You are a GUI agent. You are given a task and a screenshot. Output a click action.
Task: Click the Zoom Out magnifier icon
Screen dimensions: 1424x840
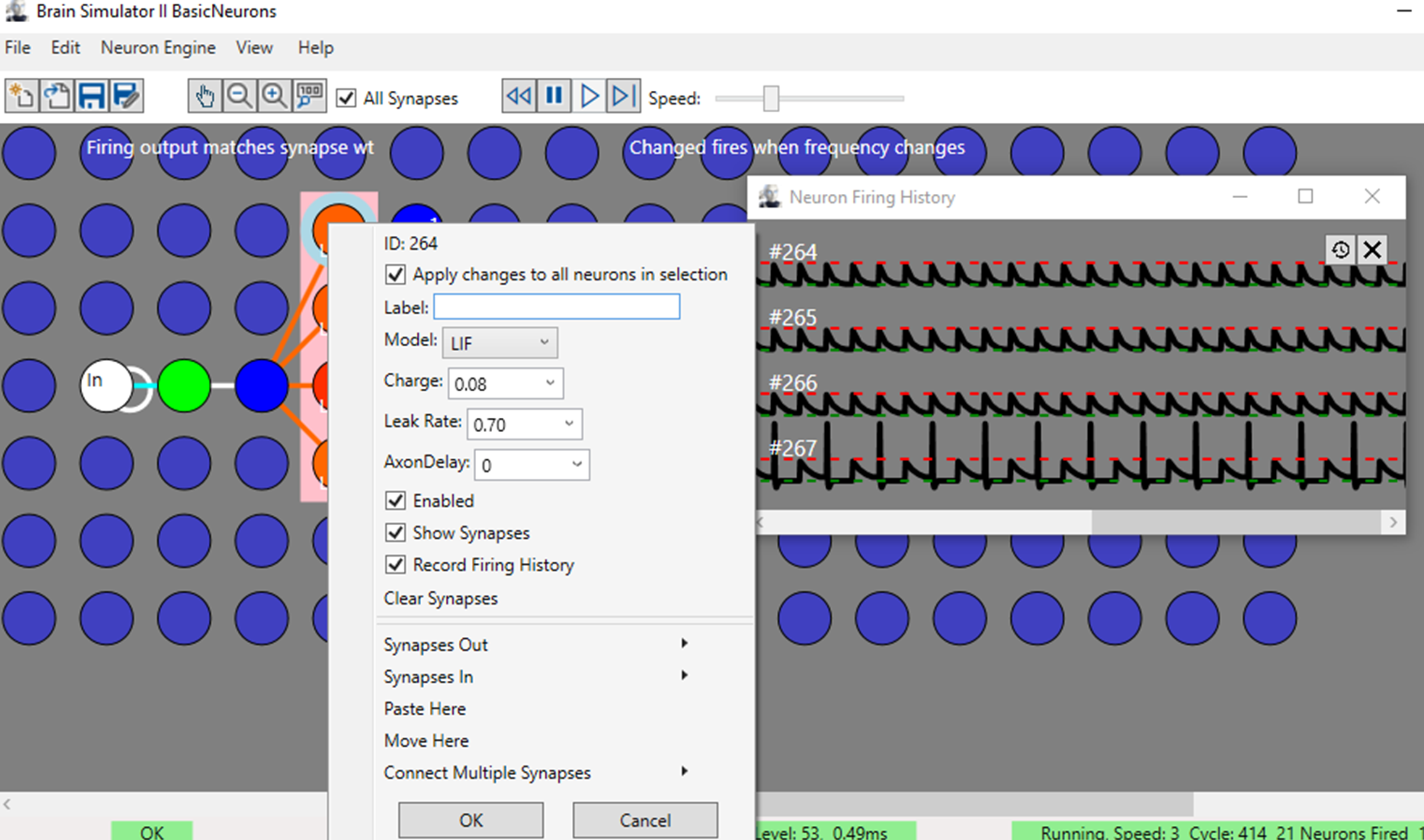click(x=240, y=96)
